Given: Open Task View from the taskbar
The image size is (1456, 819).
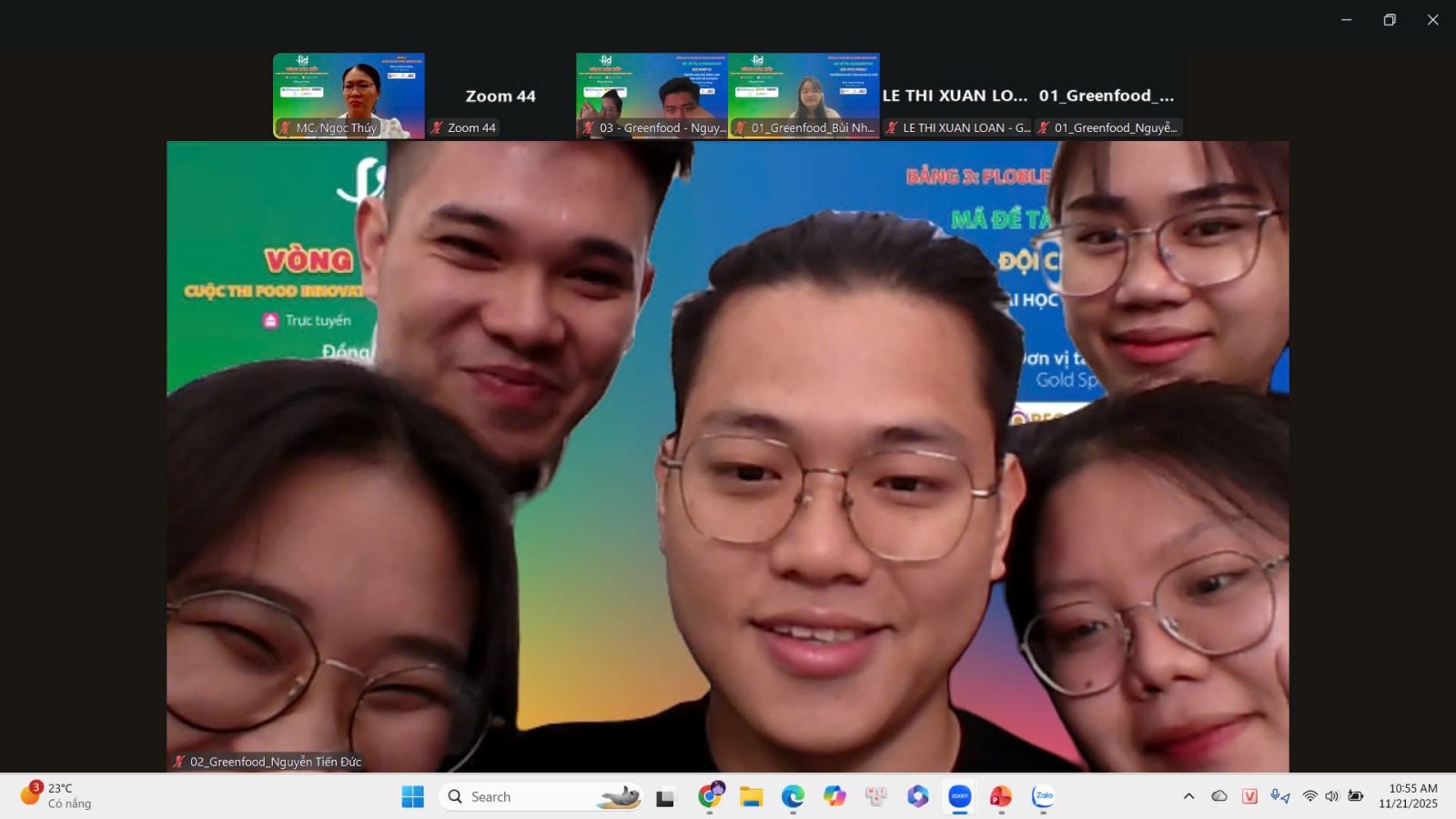Looking at the screenshot, I should [666, 797].
